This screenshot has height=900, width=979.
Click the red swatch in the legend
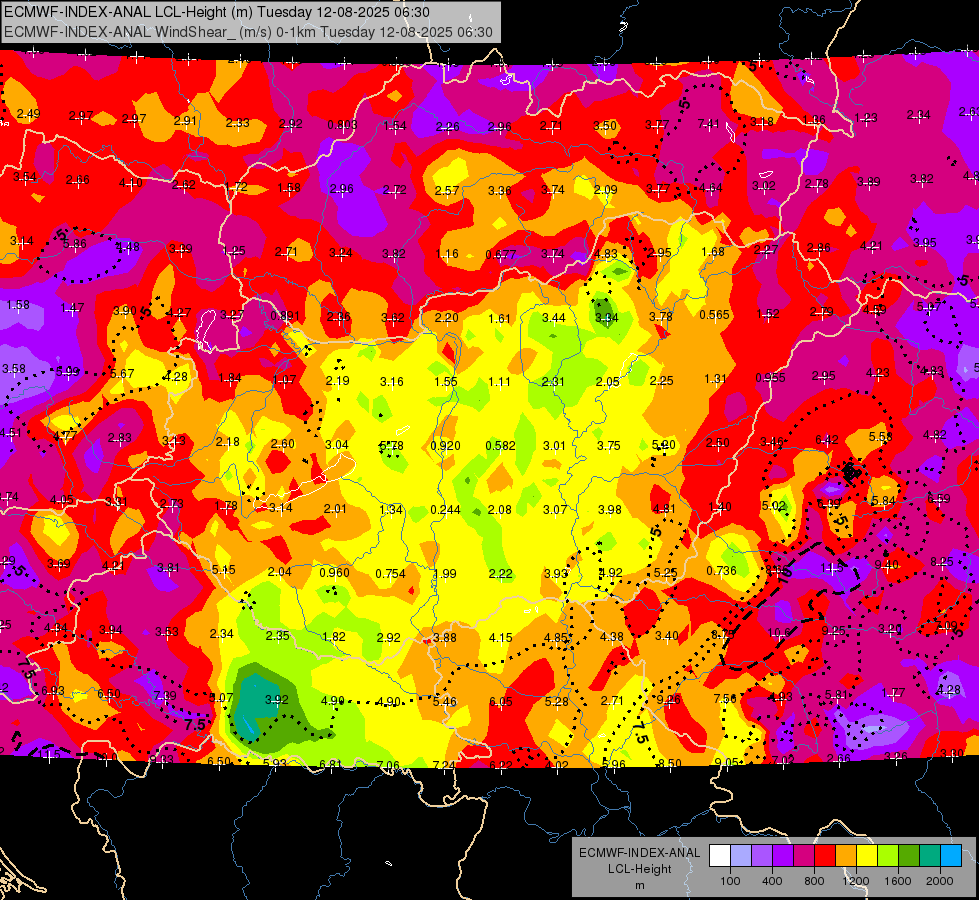(825, 856)
